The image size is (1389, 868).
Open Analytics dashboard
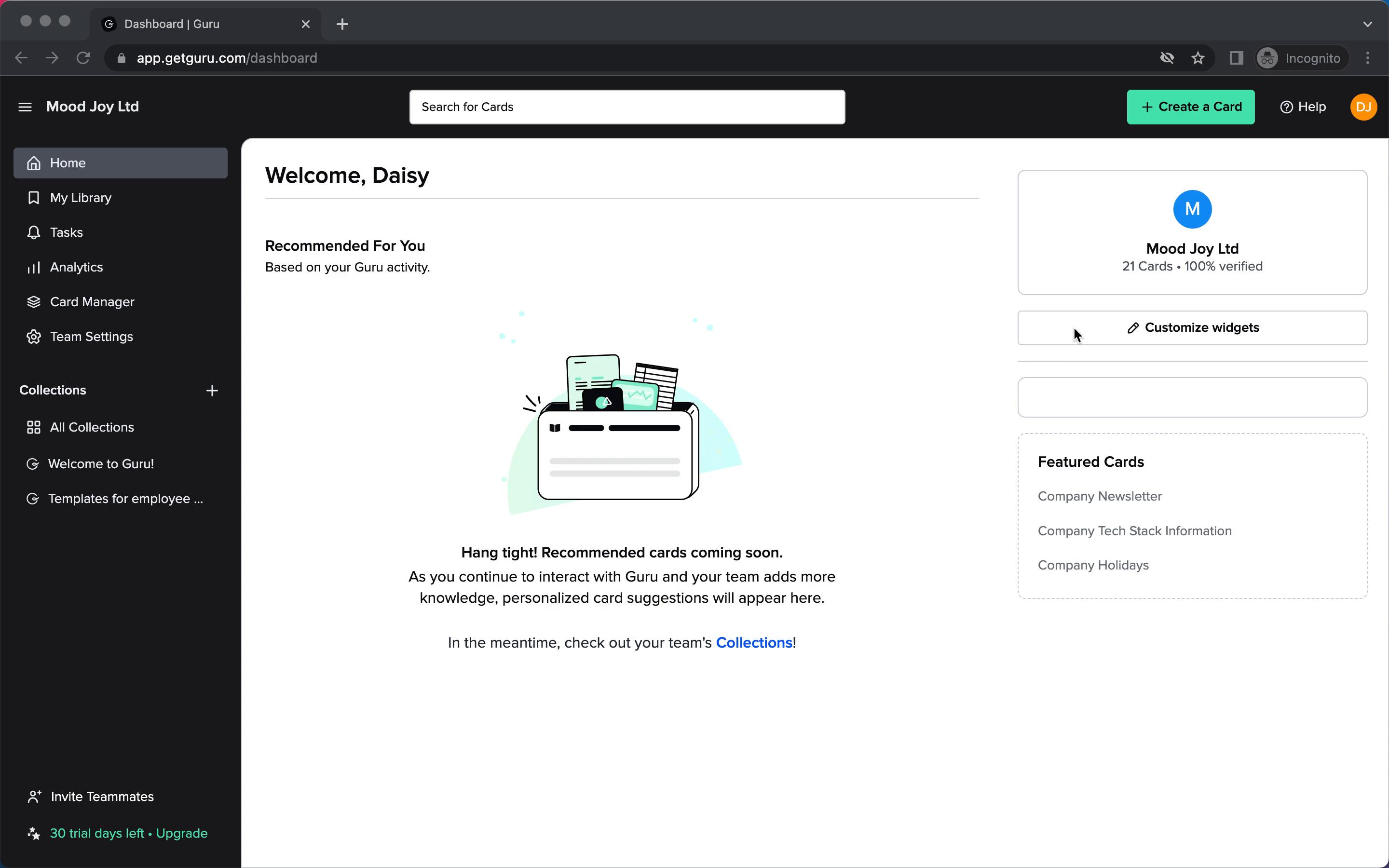point(76,267)
